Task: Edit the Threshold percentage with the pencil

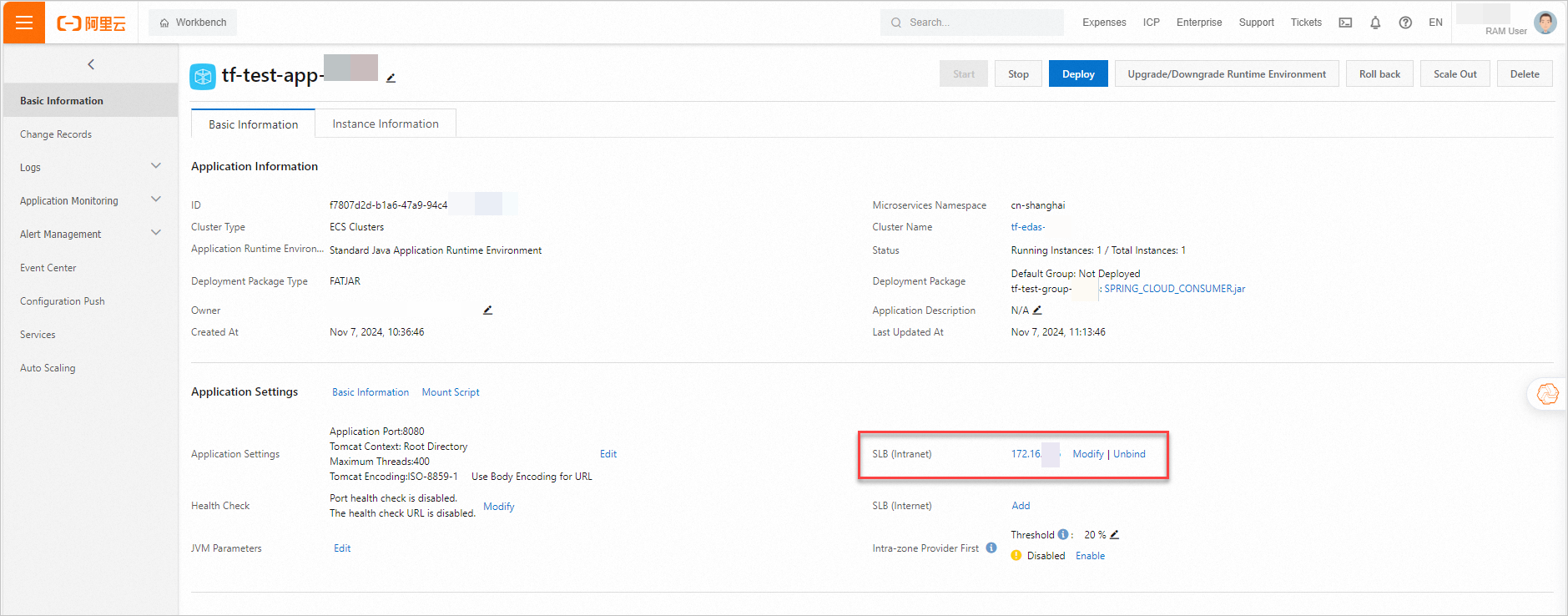Action: click(x=1114, y=534)
